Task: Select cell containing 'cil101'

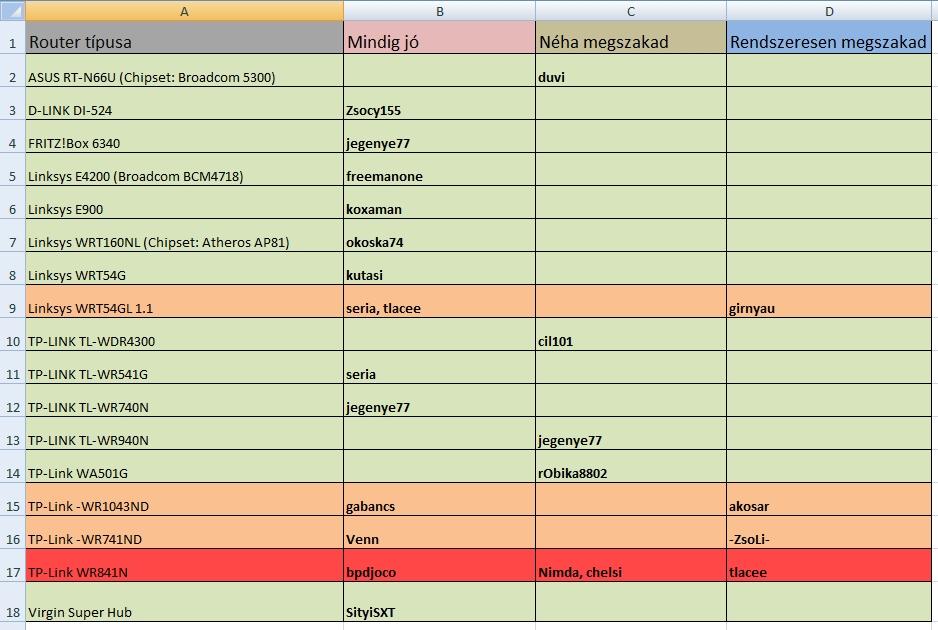Action: point(631,334)
